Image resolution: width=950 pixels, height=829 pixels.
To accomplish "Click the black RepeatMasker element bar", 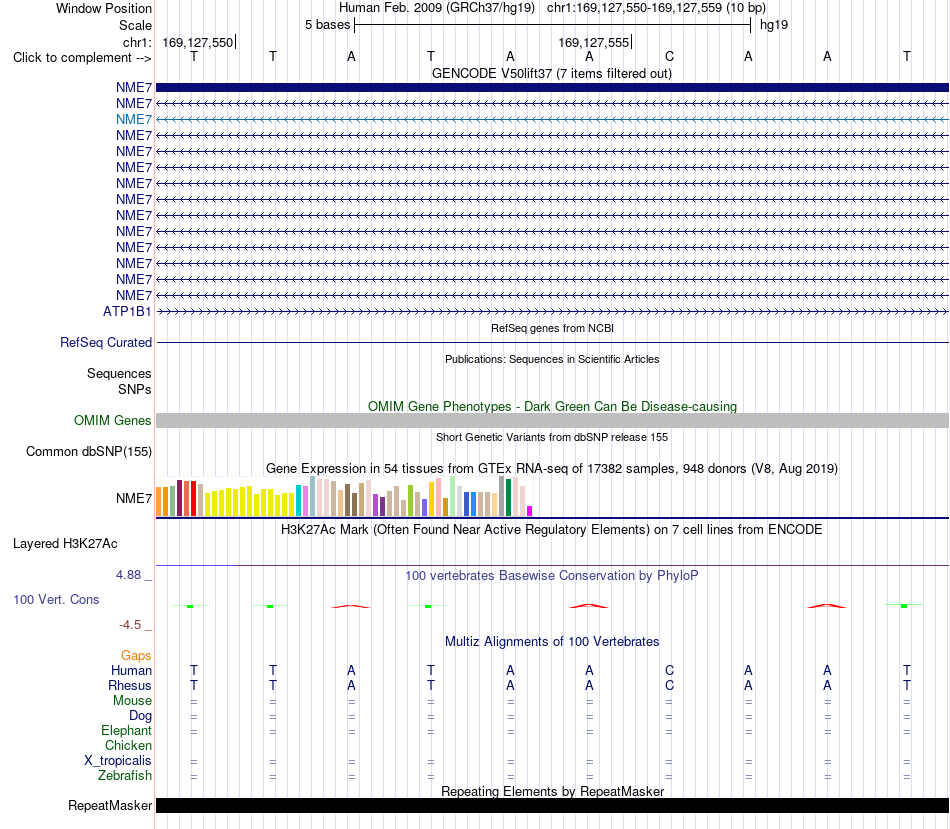I will point(552,805).
